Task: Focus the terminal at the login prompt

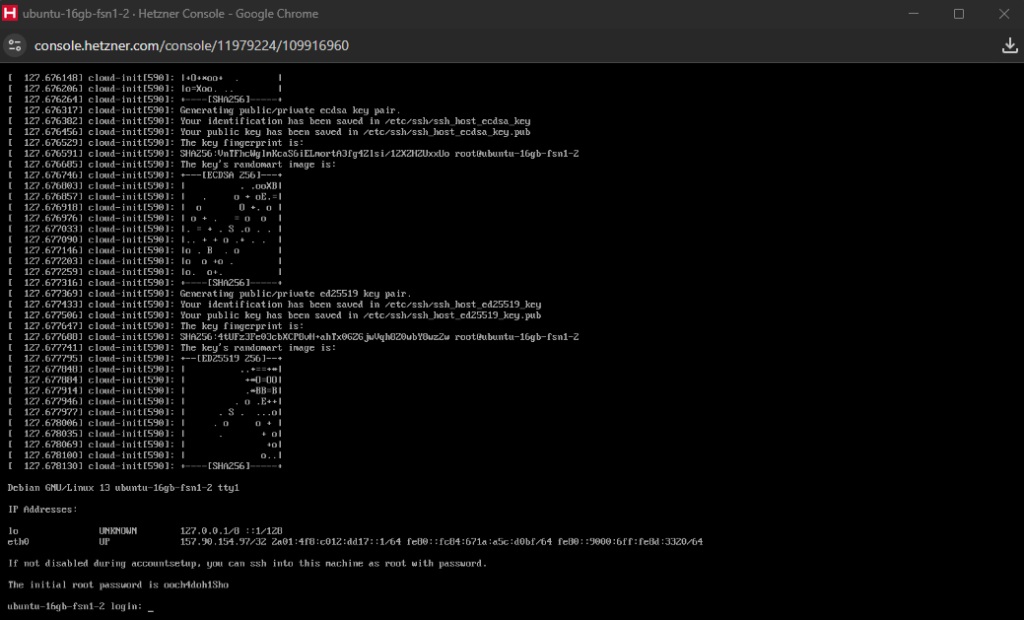Action: point(150,606)
